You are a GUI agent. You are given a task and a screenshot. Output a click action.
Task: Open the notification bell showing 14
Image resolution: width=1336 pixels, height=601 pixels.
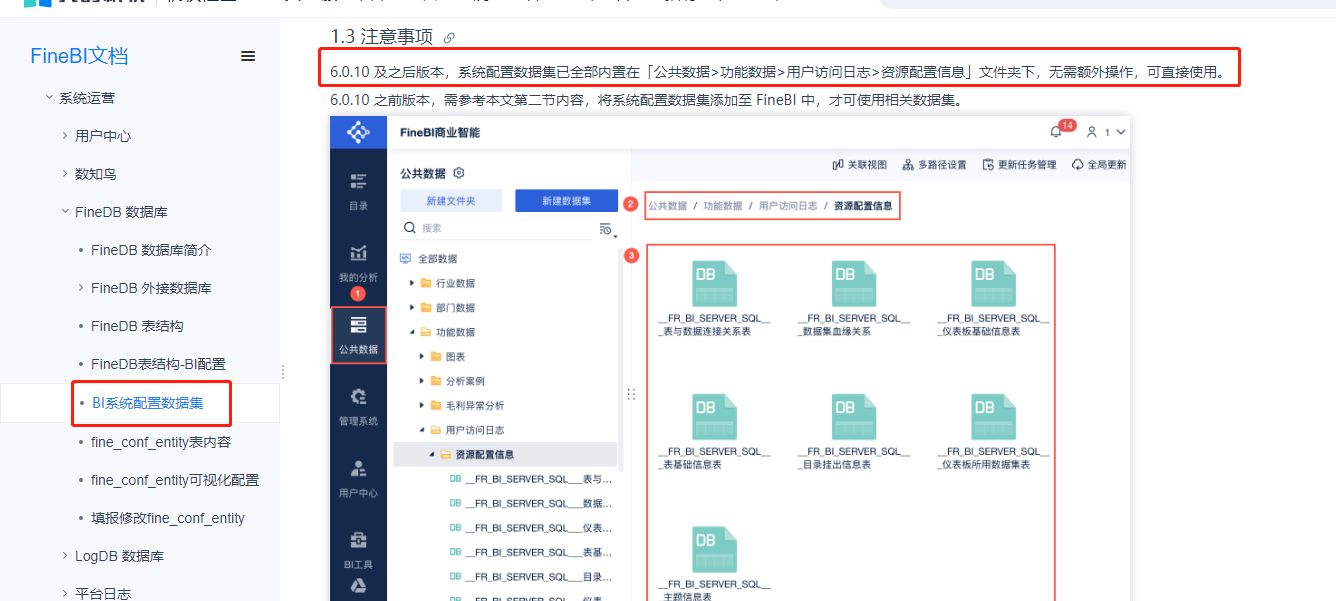pyautogui.click(x=1056, y=132)
